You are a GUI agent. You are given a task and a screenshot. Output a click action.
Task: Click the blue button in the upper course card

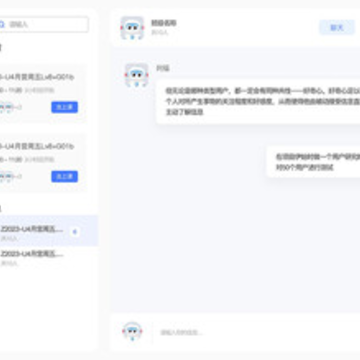pos(65,107)
